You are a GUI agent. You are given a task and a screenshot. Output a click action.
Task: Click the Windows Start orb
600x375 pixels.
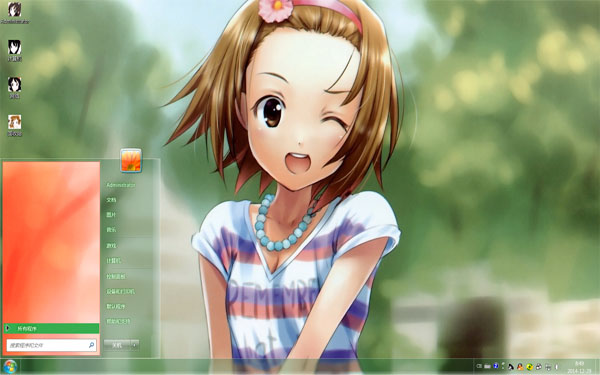pyautogui.click(x=10, y=367)
